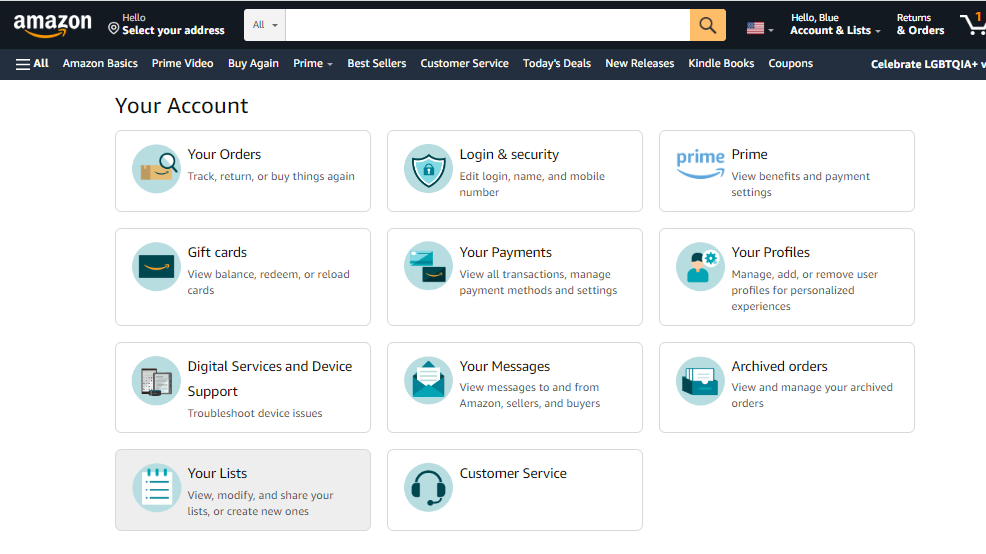Click the 'Your Account' page heading

click(x=182, y=106)
